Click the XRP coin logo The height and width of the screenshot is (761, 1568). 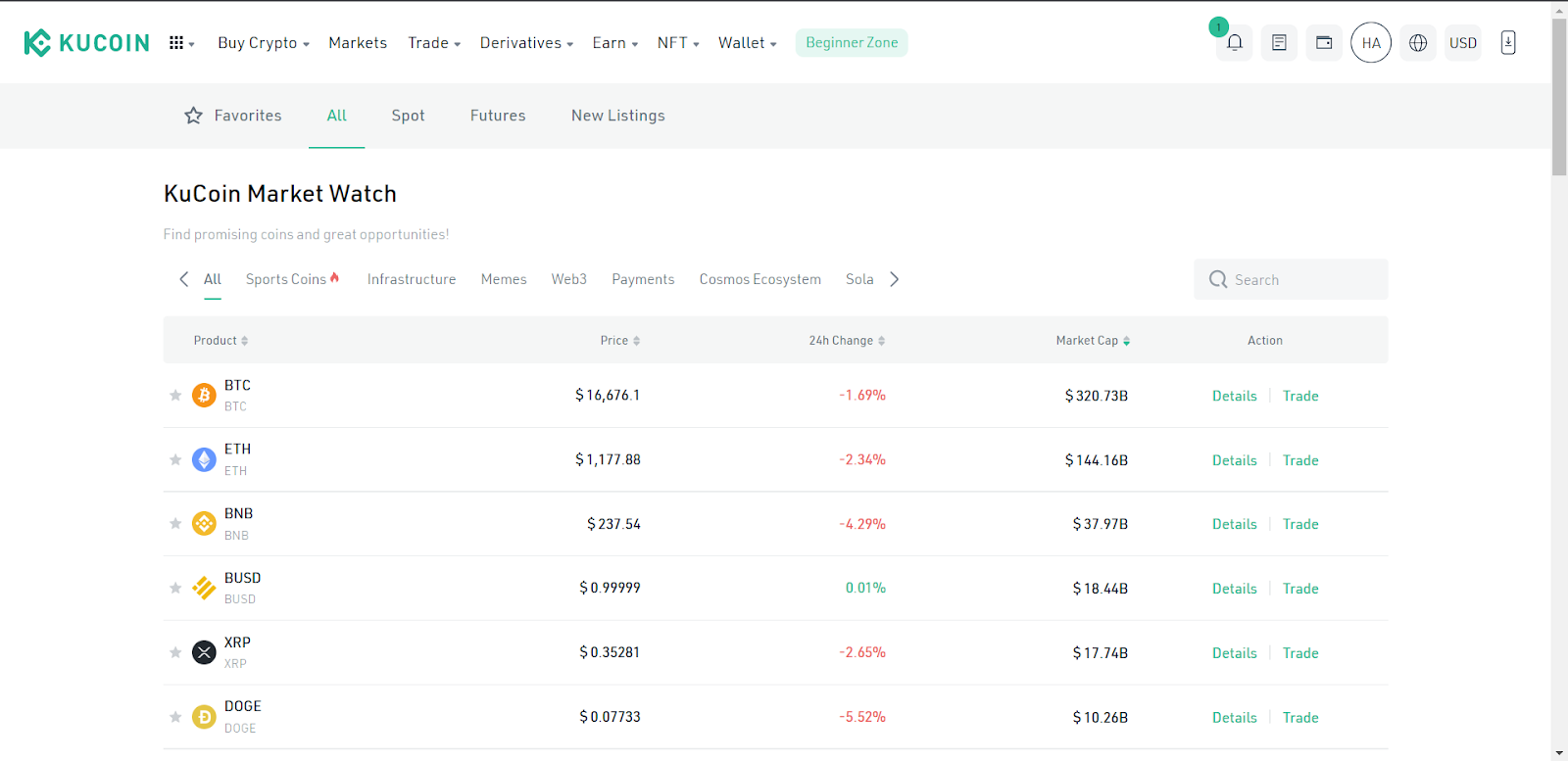click(x=204, y=652)
